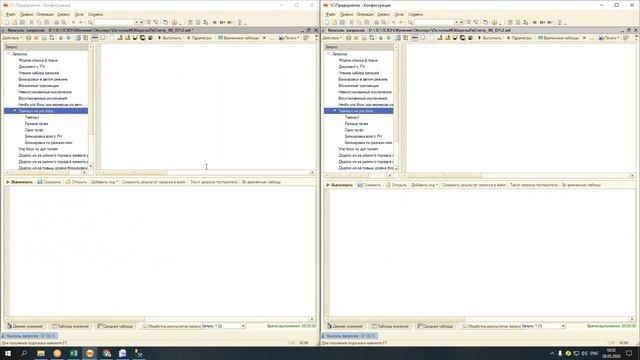Click Save icon in left window toolbar
640x360 pixels.
pyautogui.click(x=22, y=22)
